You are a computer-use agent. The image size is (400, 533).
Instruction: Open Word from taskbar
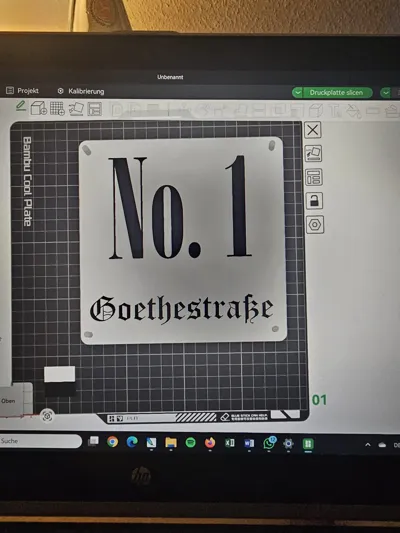249,443
